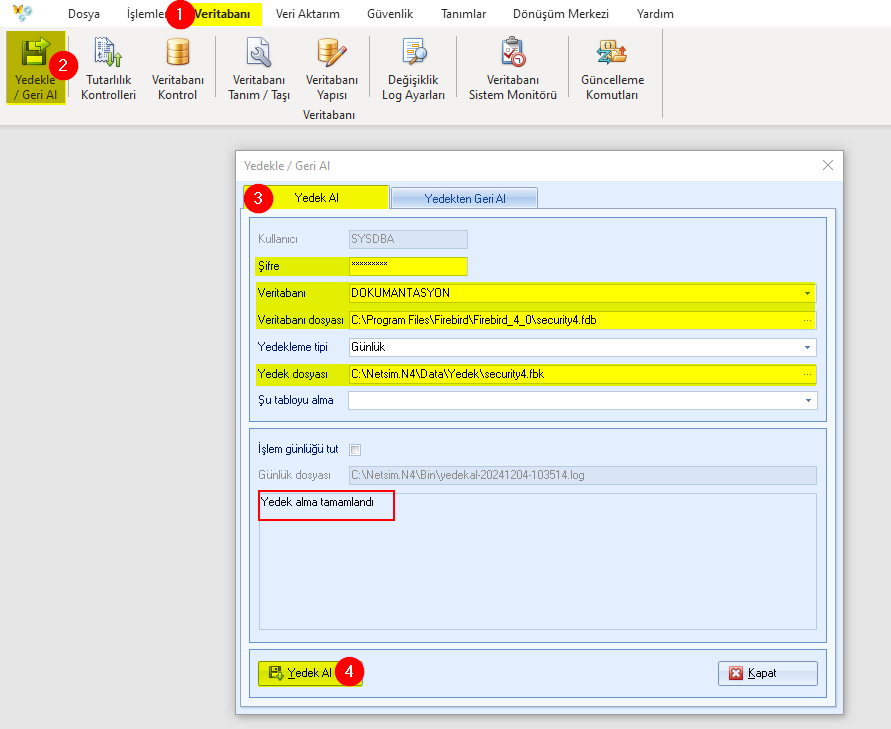Click the Yedek Al button
The image size is (891, 729).
point(309,673)
